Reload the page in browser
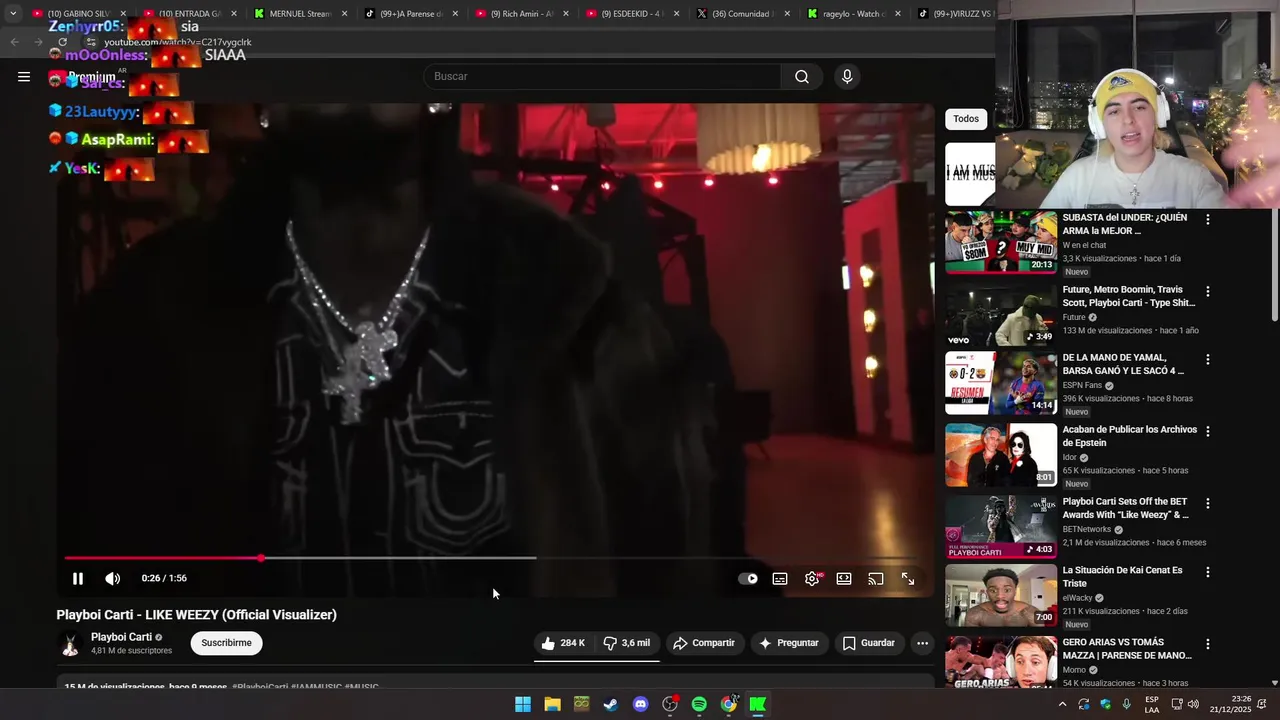The image size is (1280, 720). [x=62, y=42]
